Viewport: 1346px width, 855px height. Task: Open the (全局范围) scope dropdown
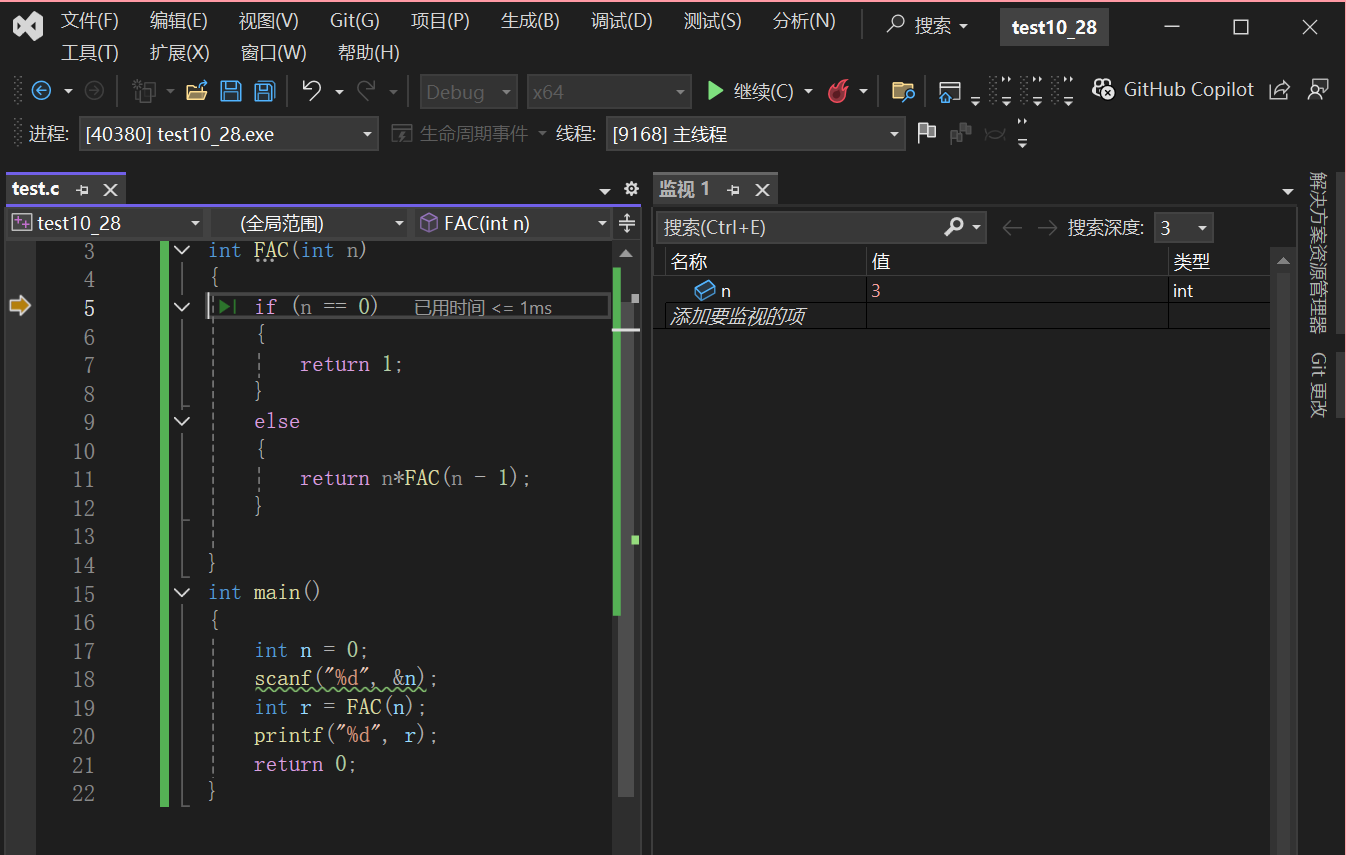[308, 223]
